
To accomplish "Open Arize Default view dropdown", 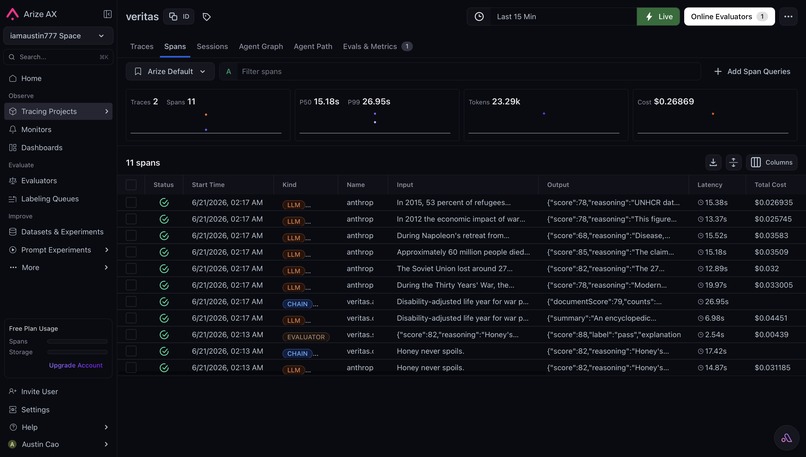I will coord(170,71).
